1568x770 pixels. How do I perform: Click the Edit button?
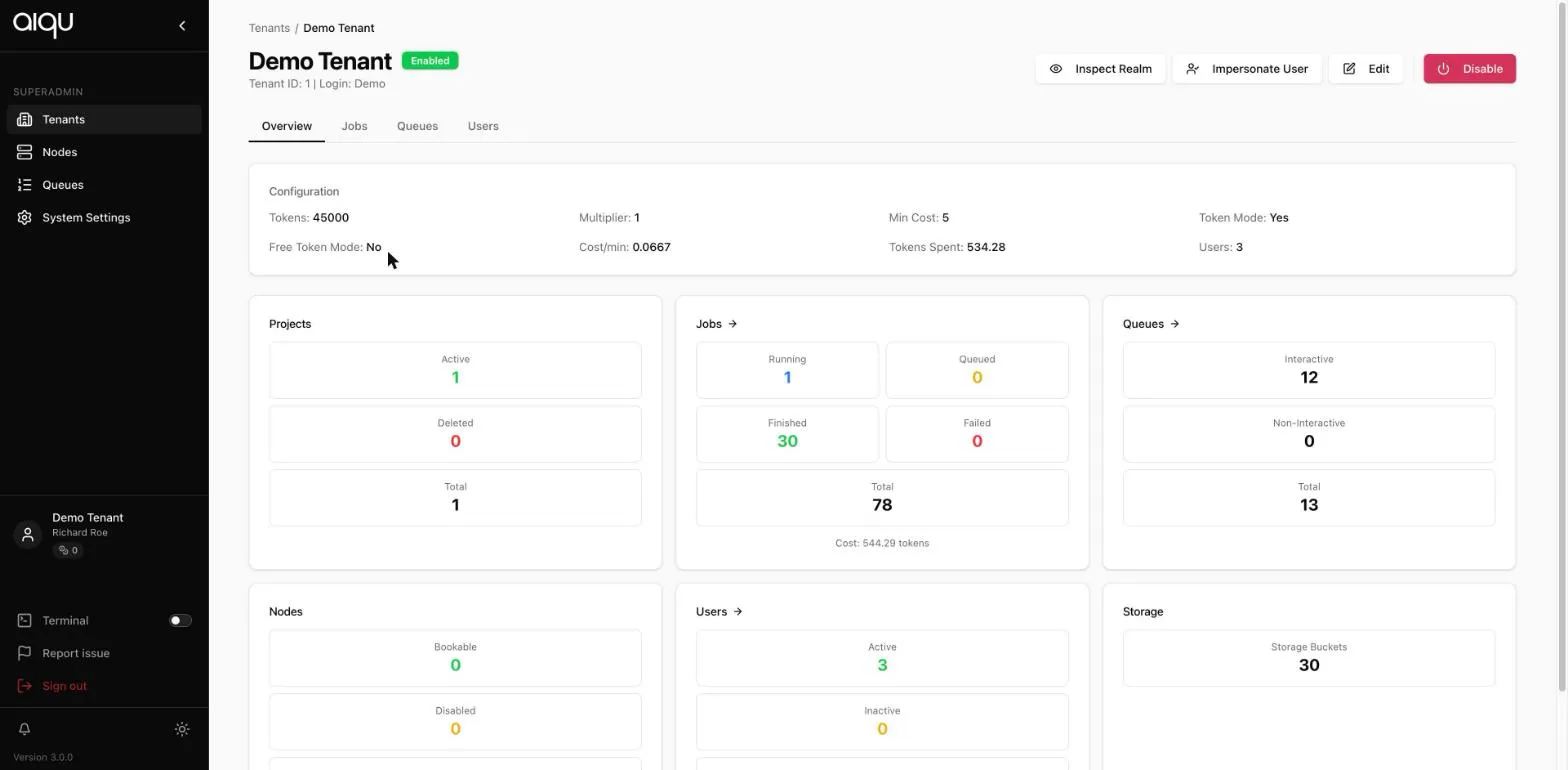pyautogui.click(x=1366, y=69)
